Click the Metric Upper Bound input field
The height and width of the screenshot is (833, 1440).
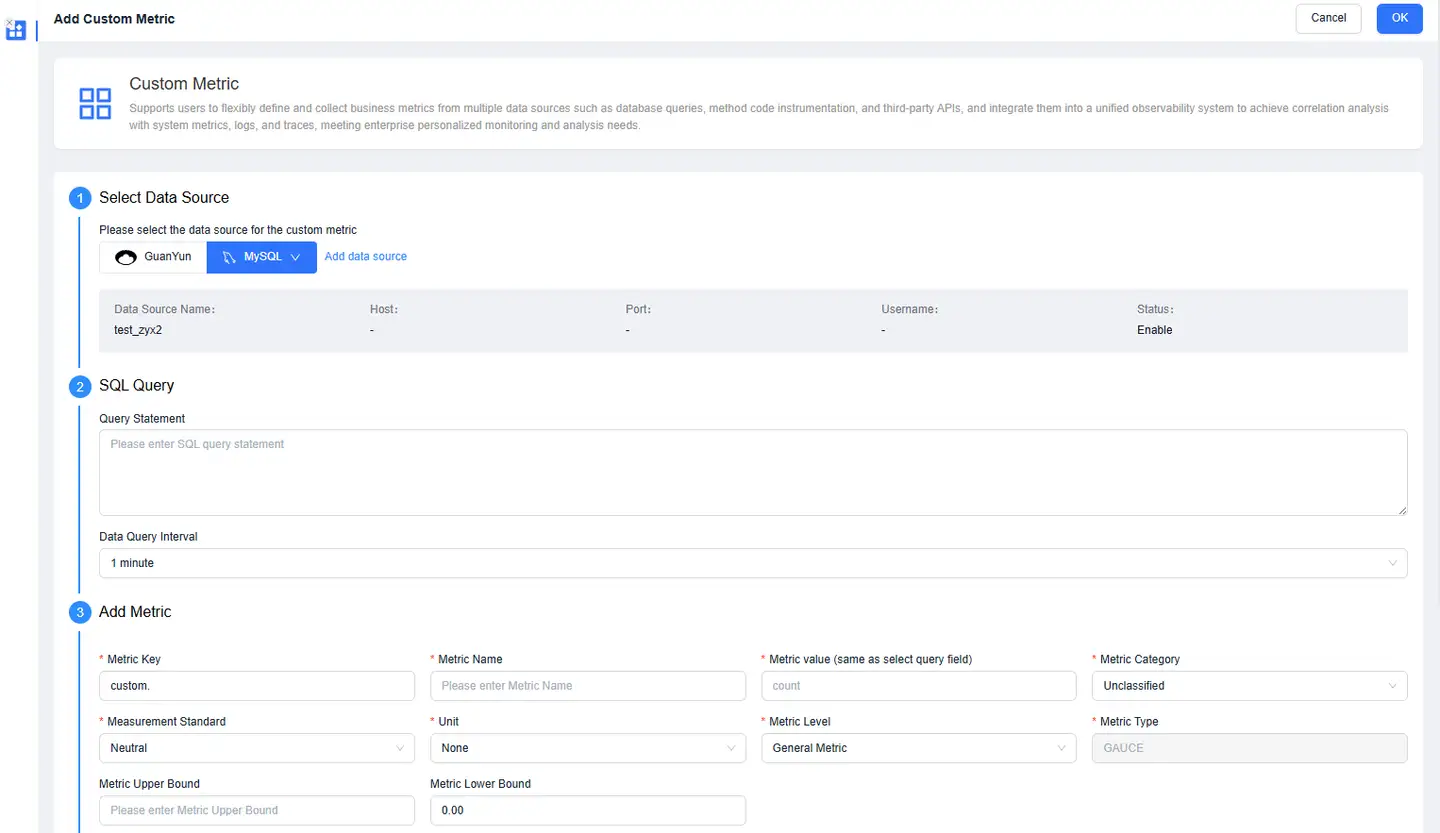pos(256,810)
